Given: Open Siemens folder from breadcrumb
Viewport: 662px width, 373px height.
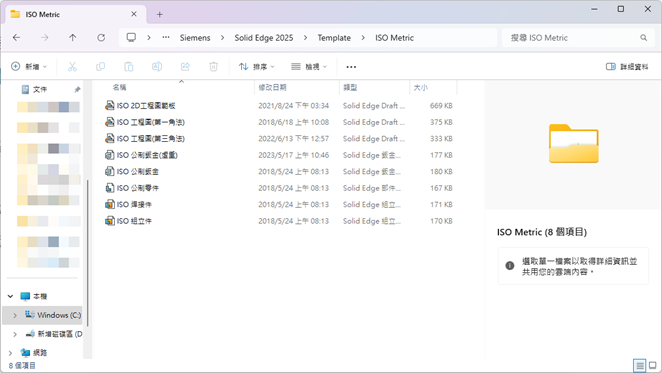Looking at the screenshot, I should pos(195,38).
